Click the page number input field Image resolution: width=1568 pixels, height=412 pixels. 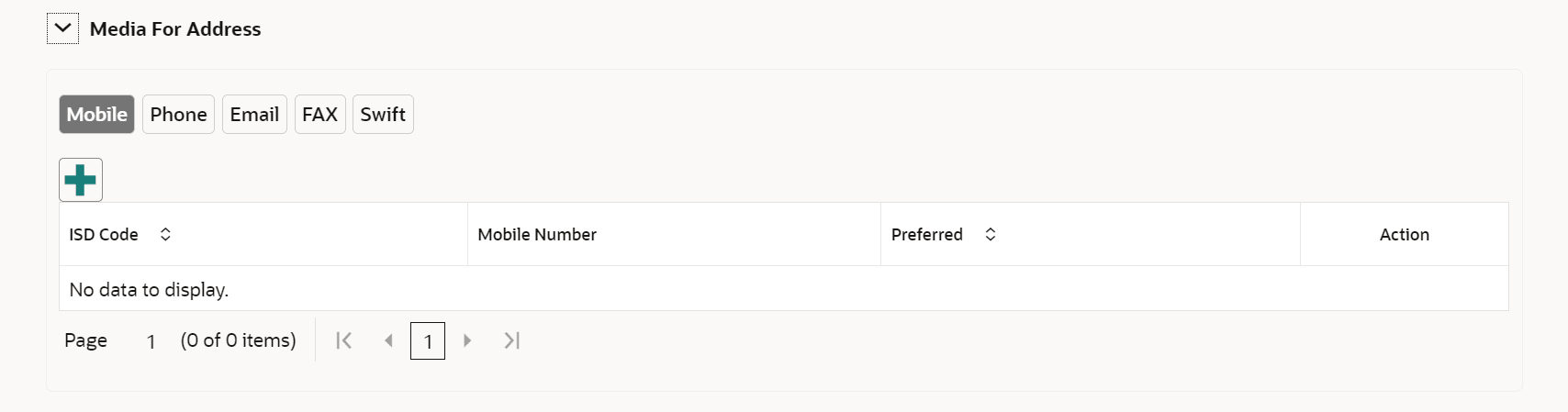point(151,341)
